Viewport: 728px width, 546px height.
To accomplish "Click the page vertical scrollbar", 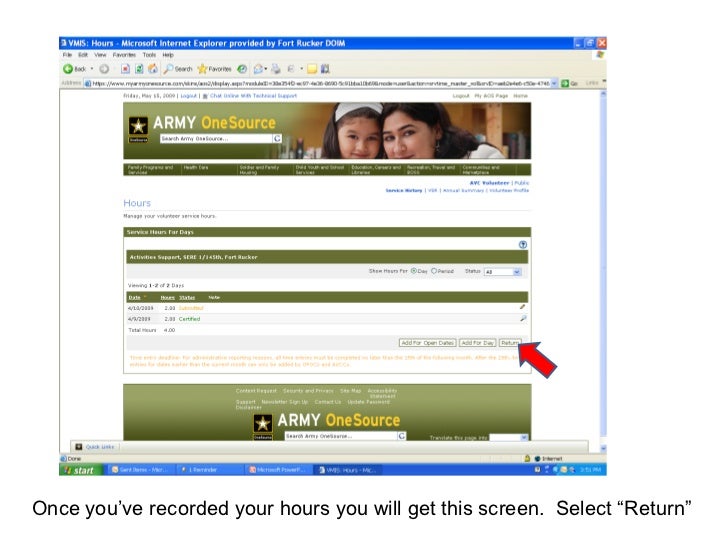I will pos(603,267).
